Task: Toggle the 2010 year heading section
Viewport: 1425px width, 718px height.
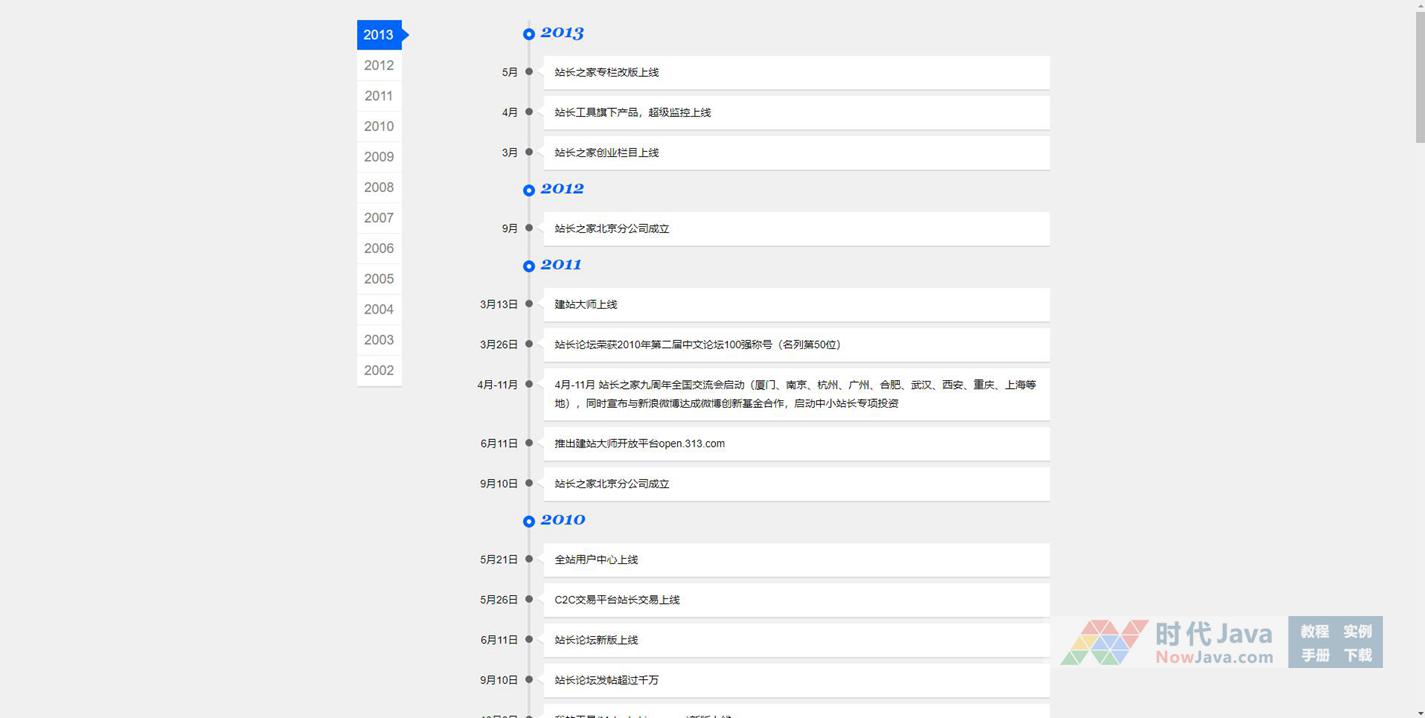Action: pyautogui.click(x=563, y=520)
